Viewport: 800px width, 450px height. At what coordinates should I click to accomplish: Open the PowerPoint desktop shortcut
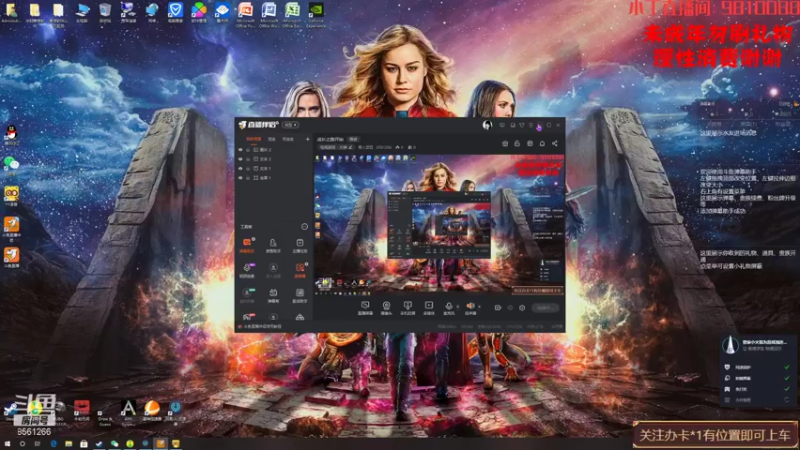(245, 14)
